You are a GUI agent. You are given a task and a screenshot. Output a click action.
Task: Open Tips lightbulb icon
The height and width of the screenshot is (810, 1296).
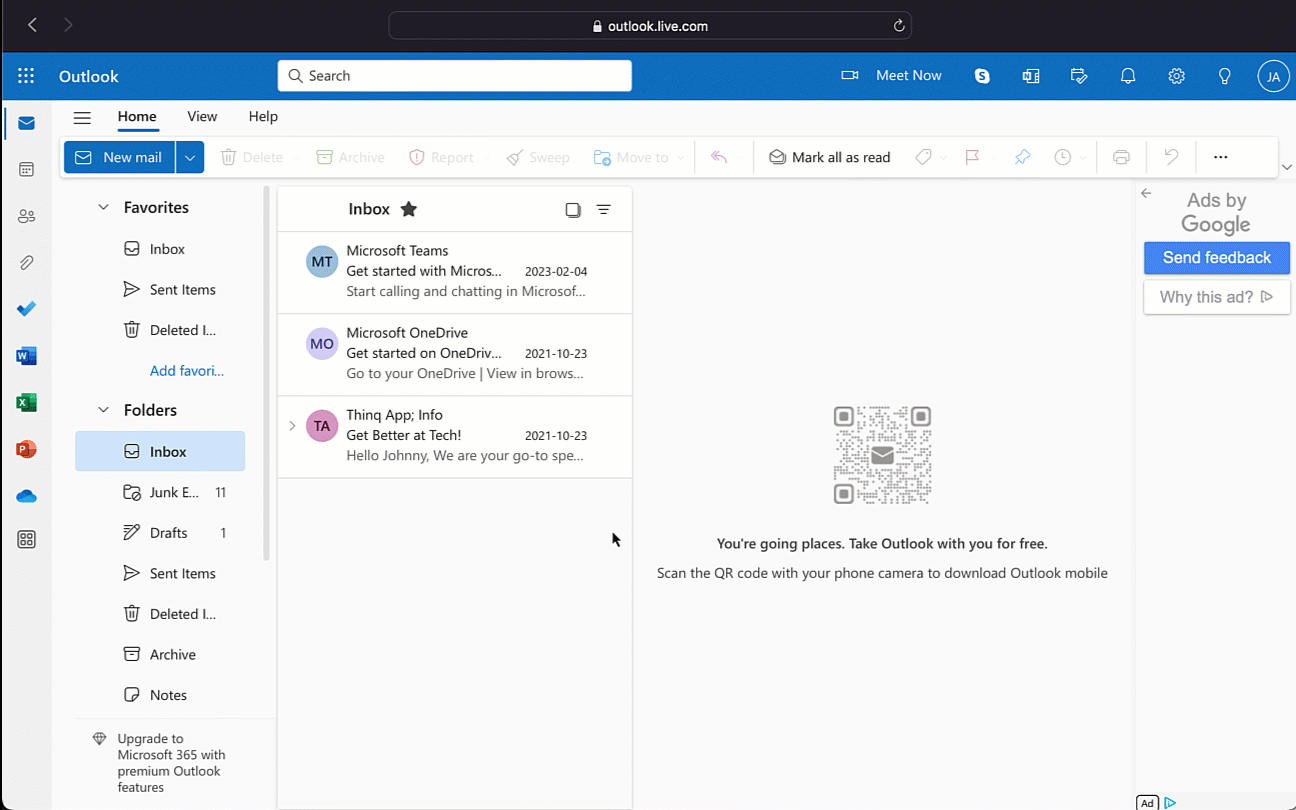click(1225, 76)
